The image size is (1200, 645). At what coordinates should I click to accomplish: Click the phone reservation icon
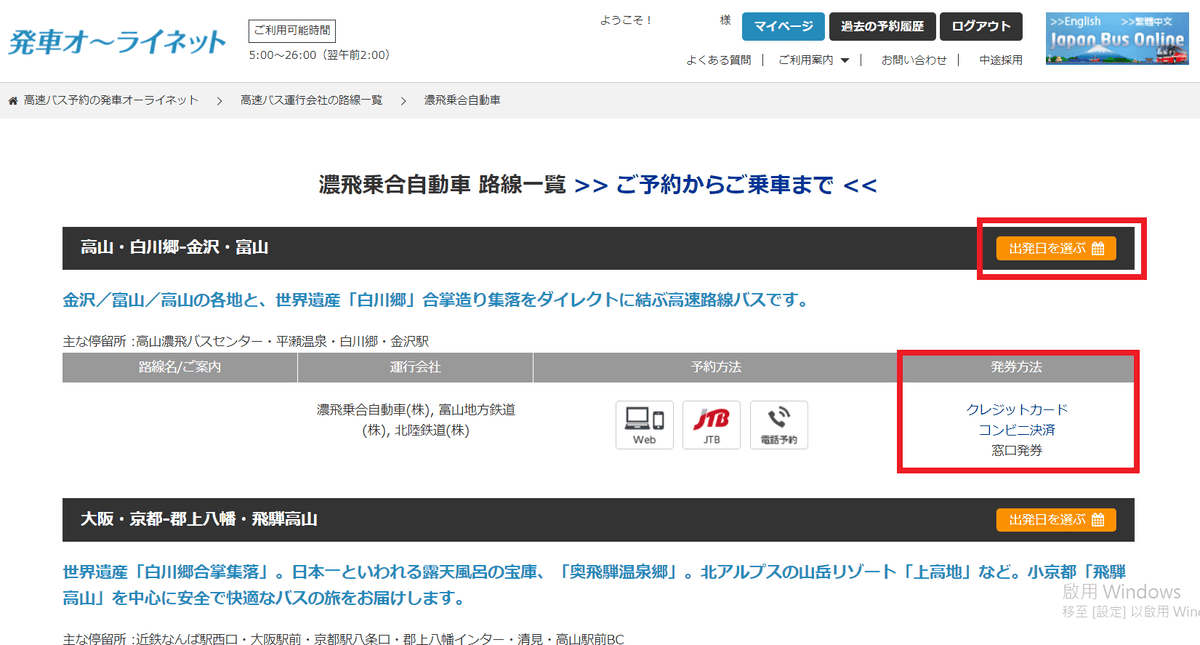tap(778, 425)
